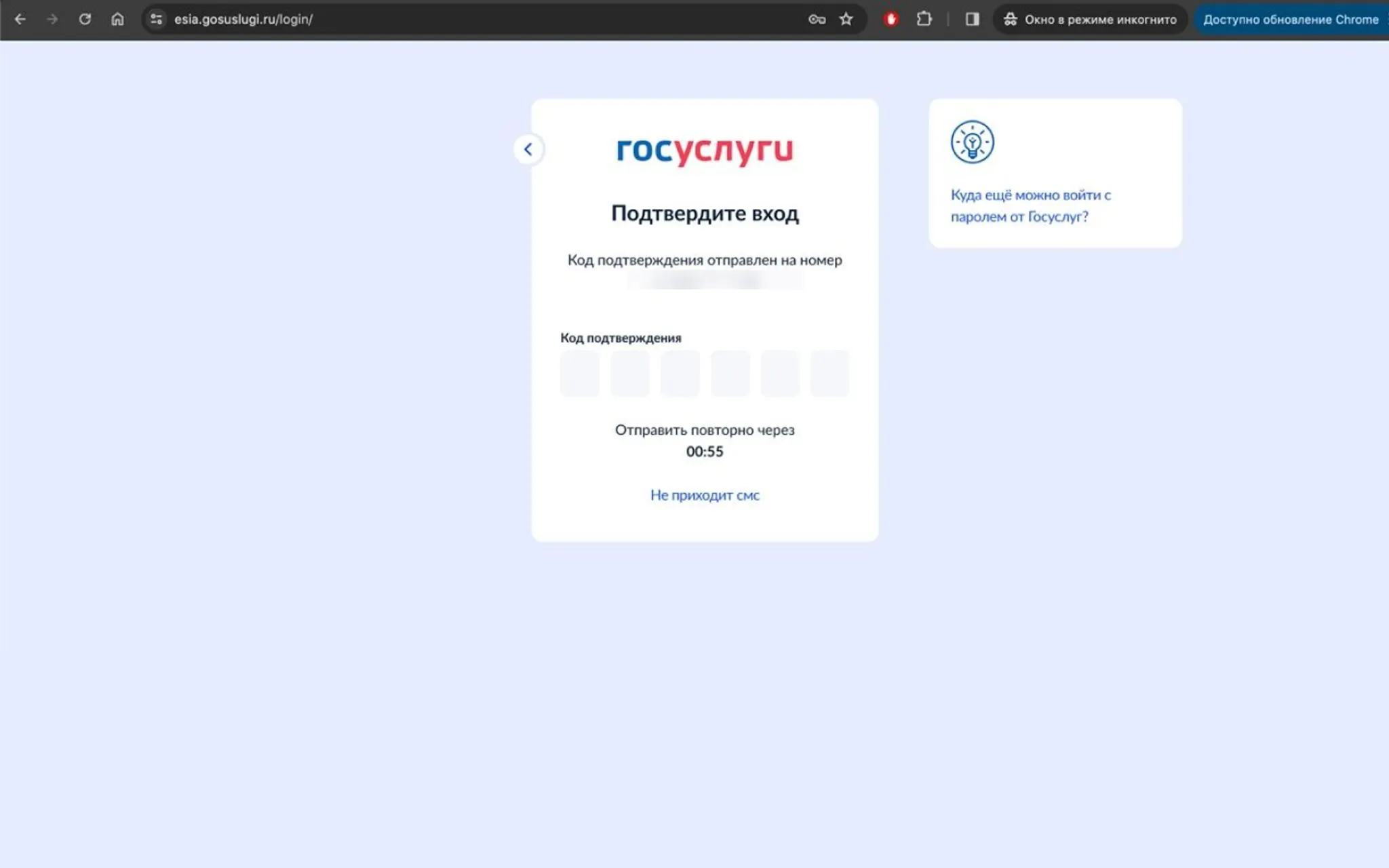Click the 'Отправить повторно через' text
The width and height of the screenshot is (1389, 868).
(x=705, y=430)
